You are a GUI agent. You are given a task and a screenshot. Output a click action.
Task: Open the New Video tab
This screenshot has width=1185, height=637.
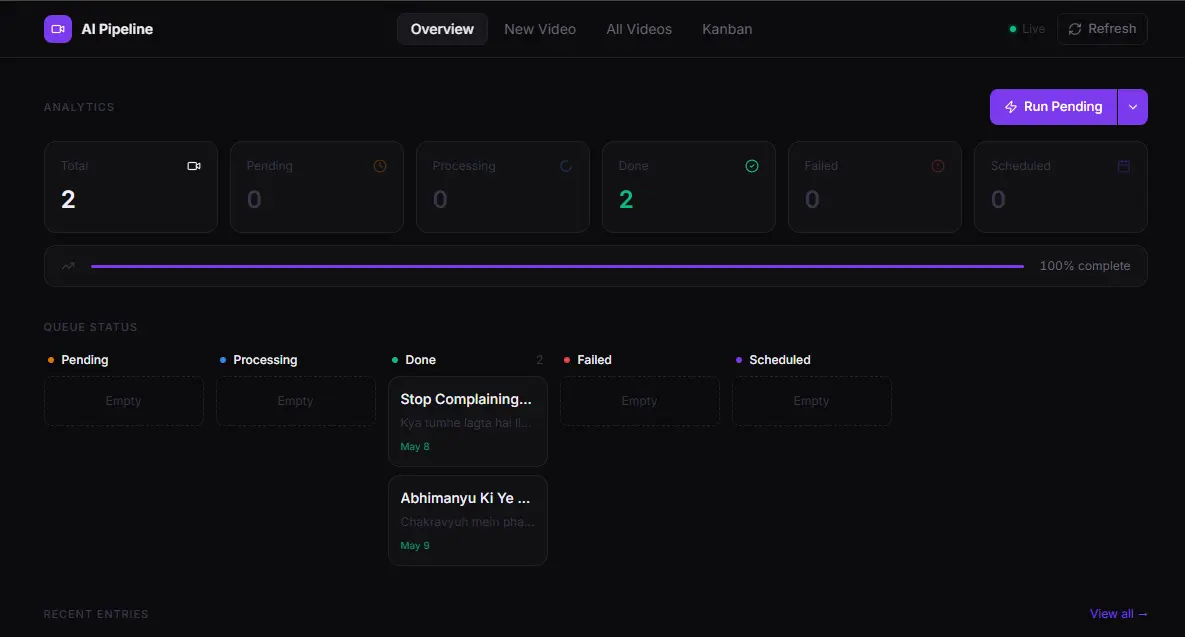[x=540, y=29]
